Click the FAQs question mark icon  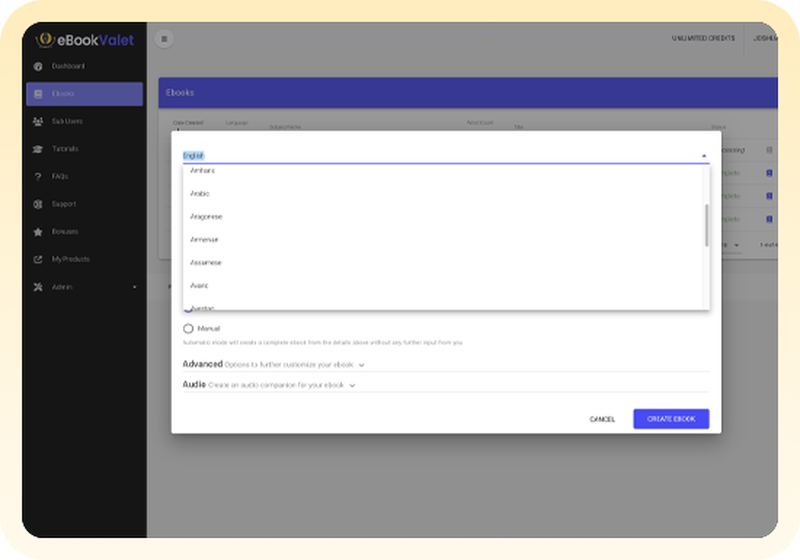point(38,177)
